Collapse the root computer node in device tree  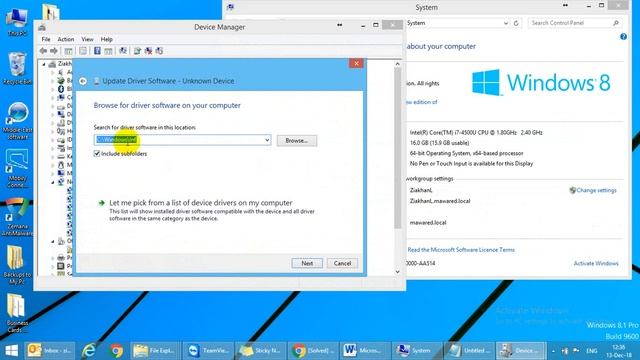click(44, 64)
